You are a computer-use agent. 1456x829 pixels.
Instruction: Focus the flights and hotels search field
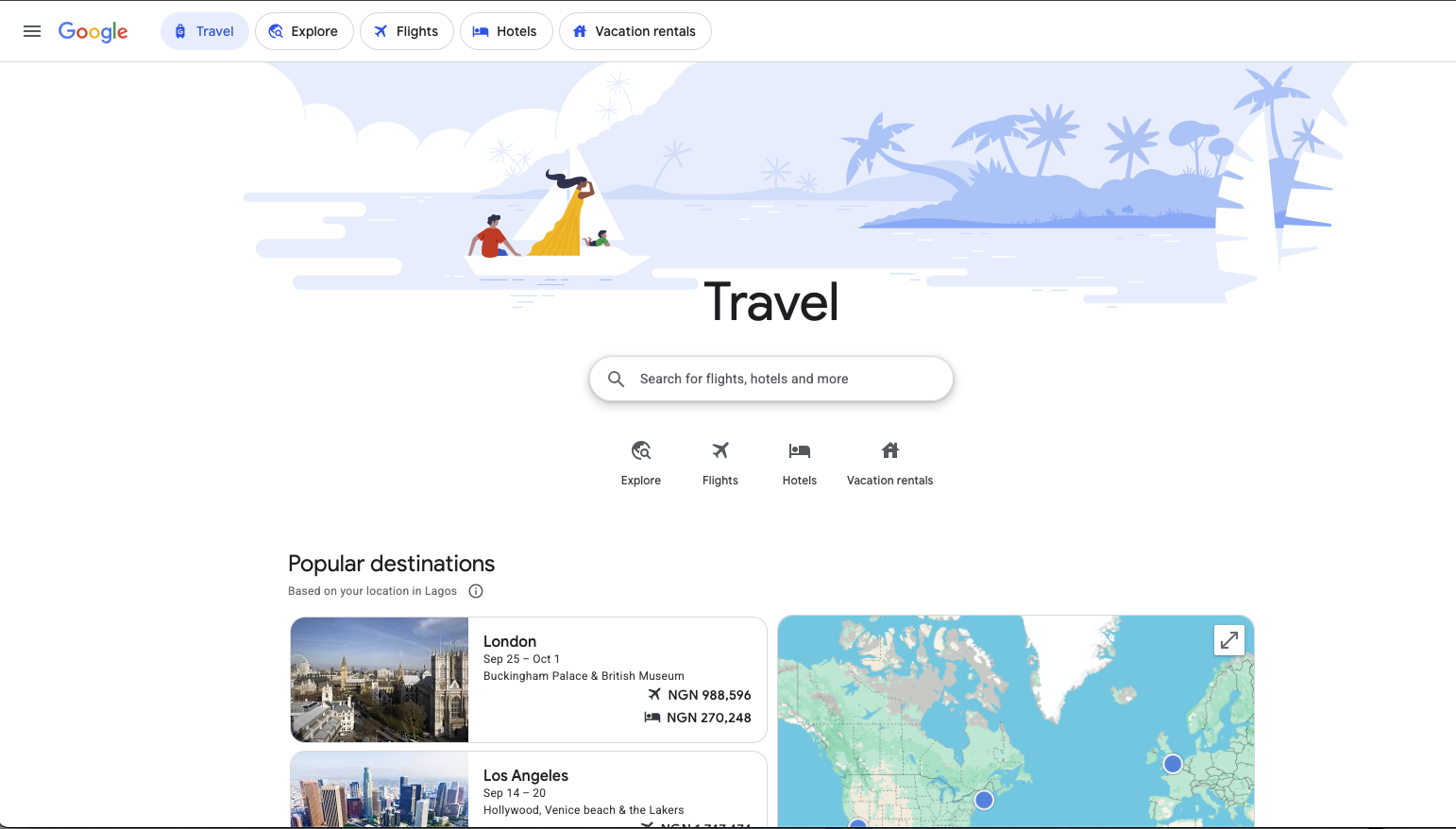pos(771,379)
